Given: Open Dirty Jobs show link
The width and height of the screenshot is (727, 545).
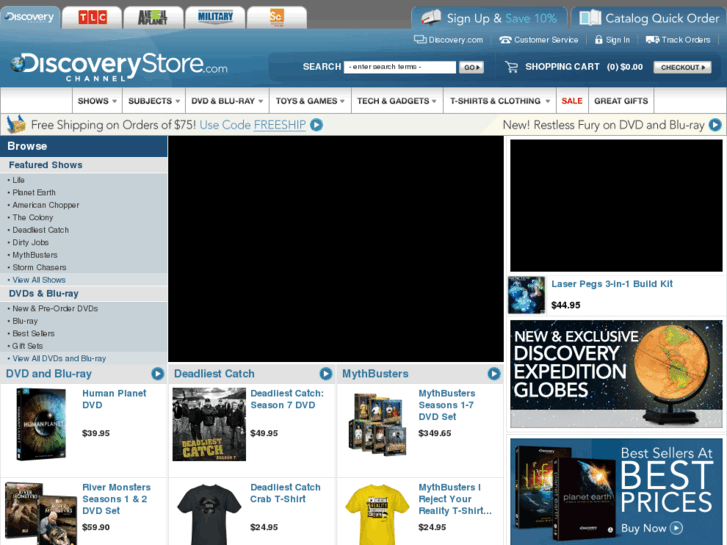Looking at the screenshot, I should click(x=30, y=243).
